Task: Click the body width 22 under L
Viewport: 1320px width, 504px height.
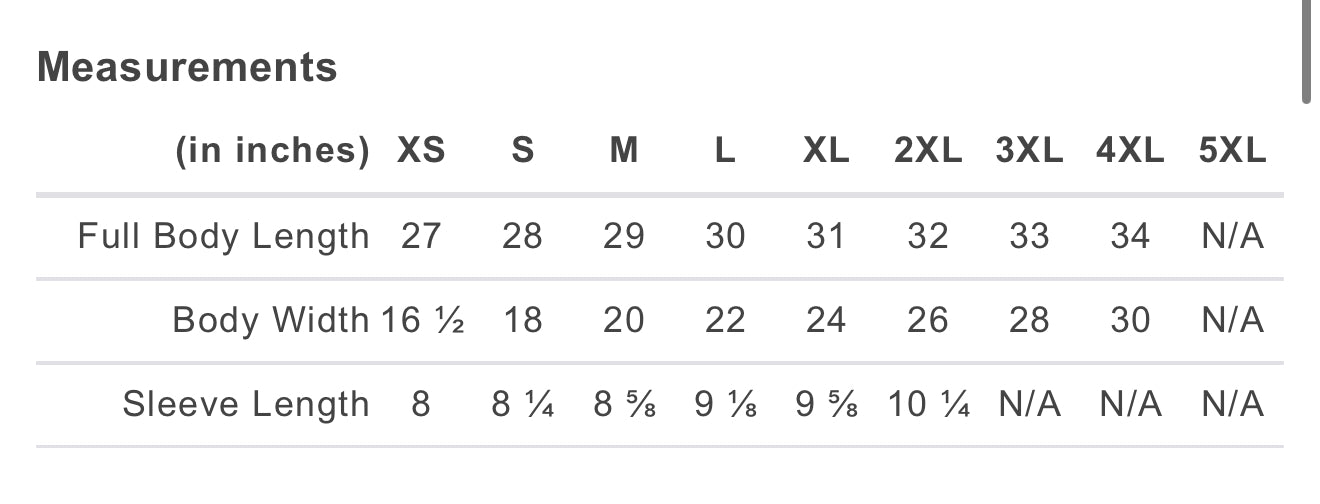Action: coord(725,320)
